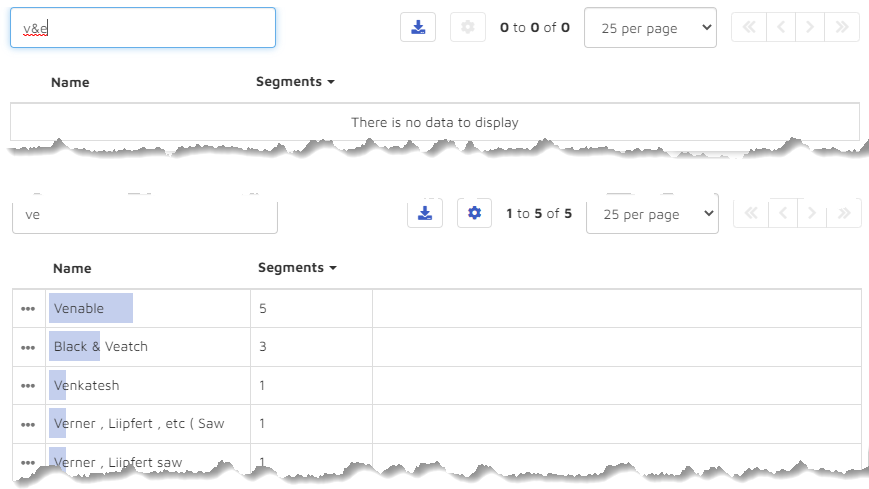Open the blue gear settings icon
This screenshot has width=869, height=489.
point(474,213)
